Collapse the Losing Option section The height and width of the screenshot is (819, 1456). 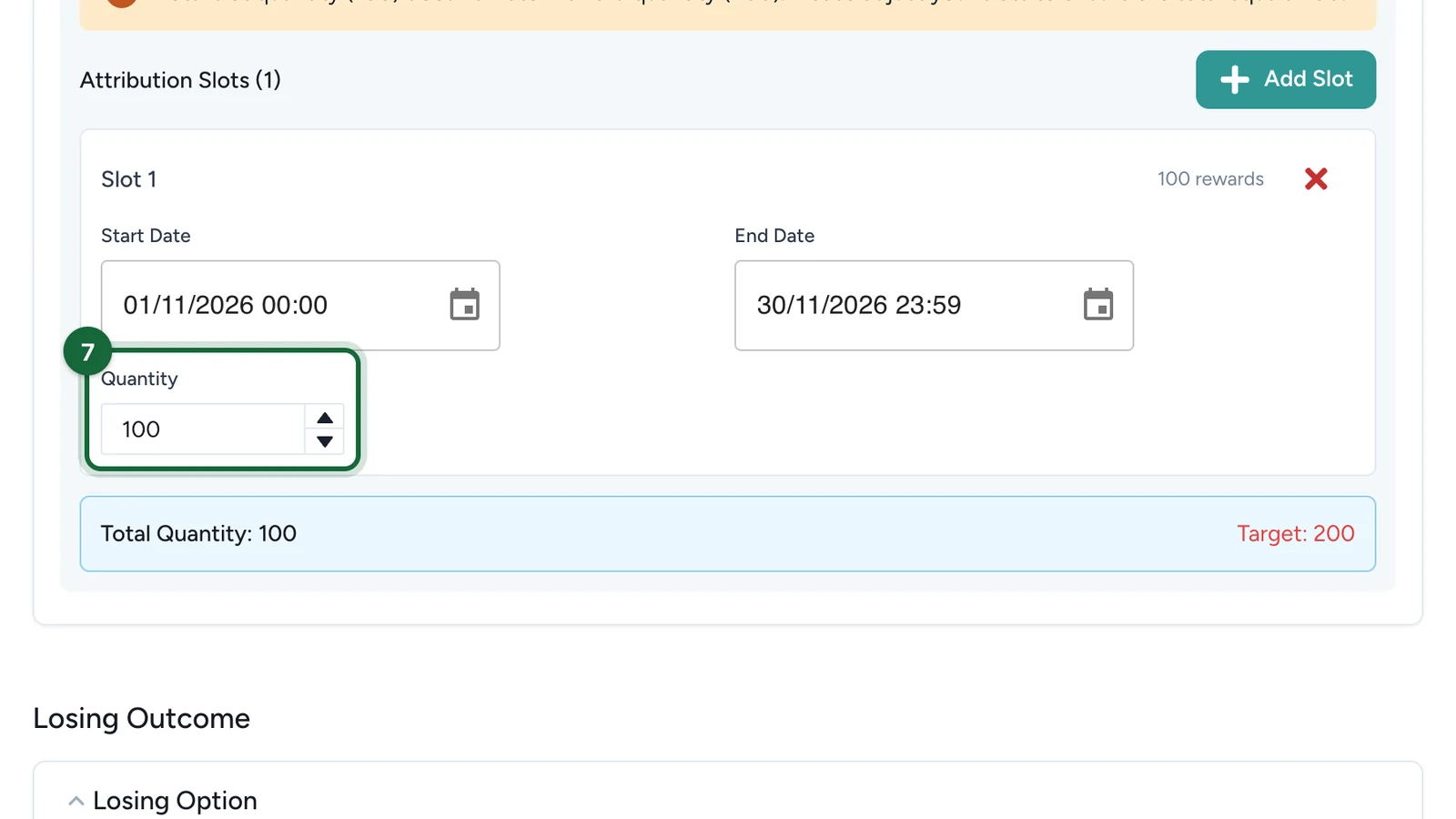pyautogui.click(x=76, y=801)
